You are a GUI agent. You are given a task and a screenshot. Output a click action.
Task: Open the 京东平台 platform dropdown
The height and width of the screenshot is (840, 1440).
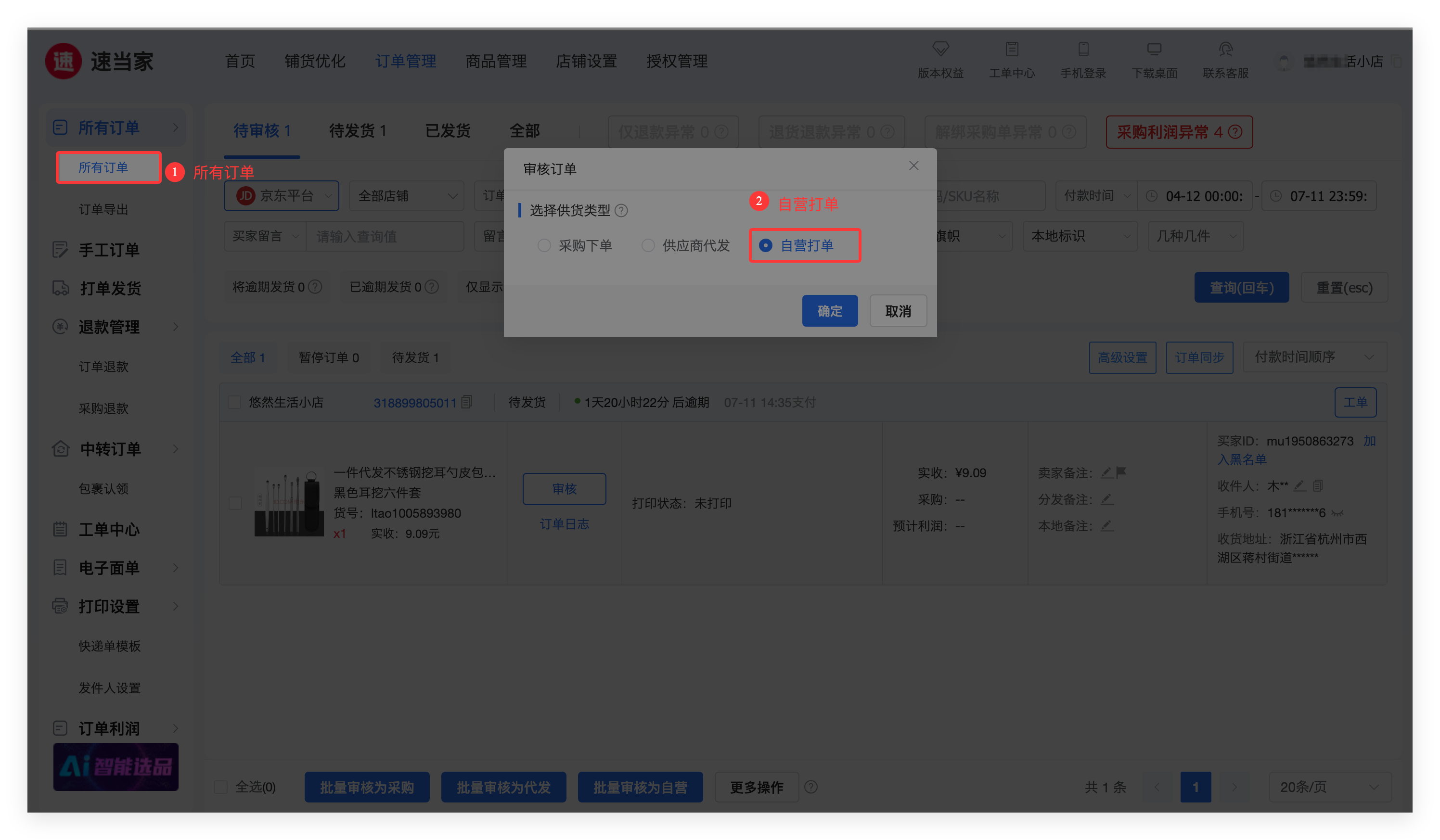point(282,196)
